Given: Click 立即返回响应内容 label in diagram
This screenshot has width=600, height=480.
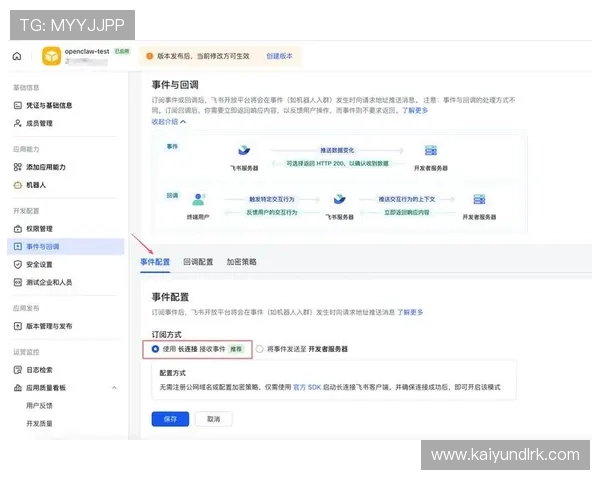Looking at the screenshot, I should [x=407, y=212].
